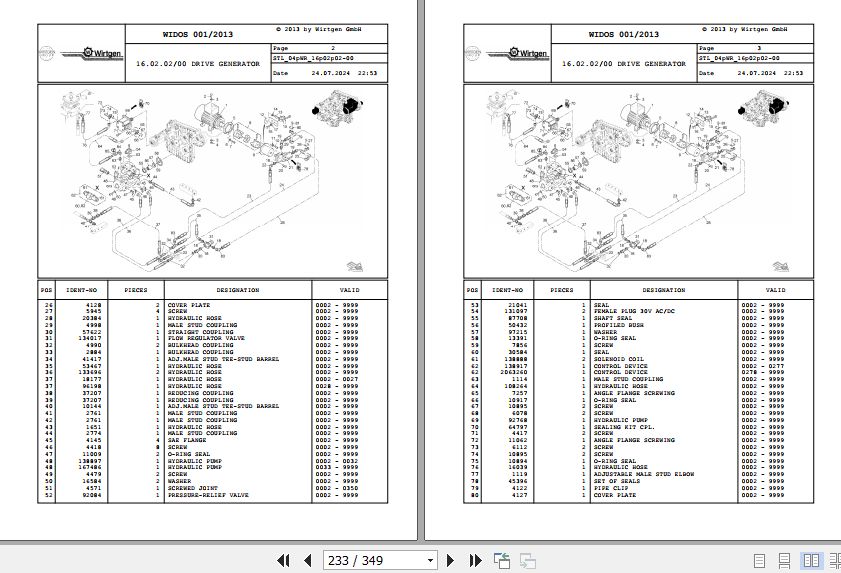Viewport: 841px width, 573px height.
Task: Click the IDENT-NO column header on page 2
Action: [x=82, y=290]
